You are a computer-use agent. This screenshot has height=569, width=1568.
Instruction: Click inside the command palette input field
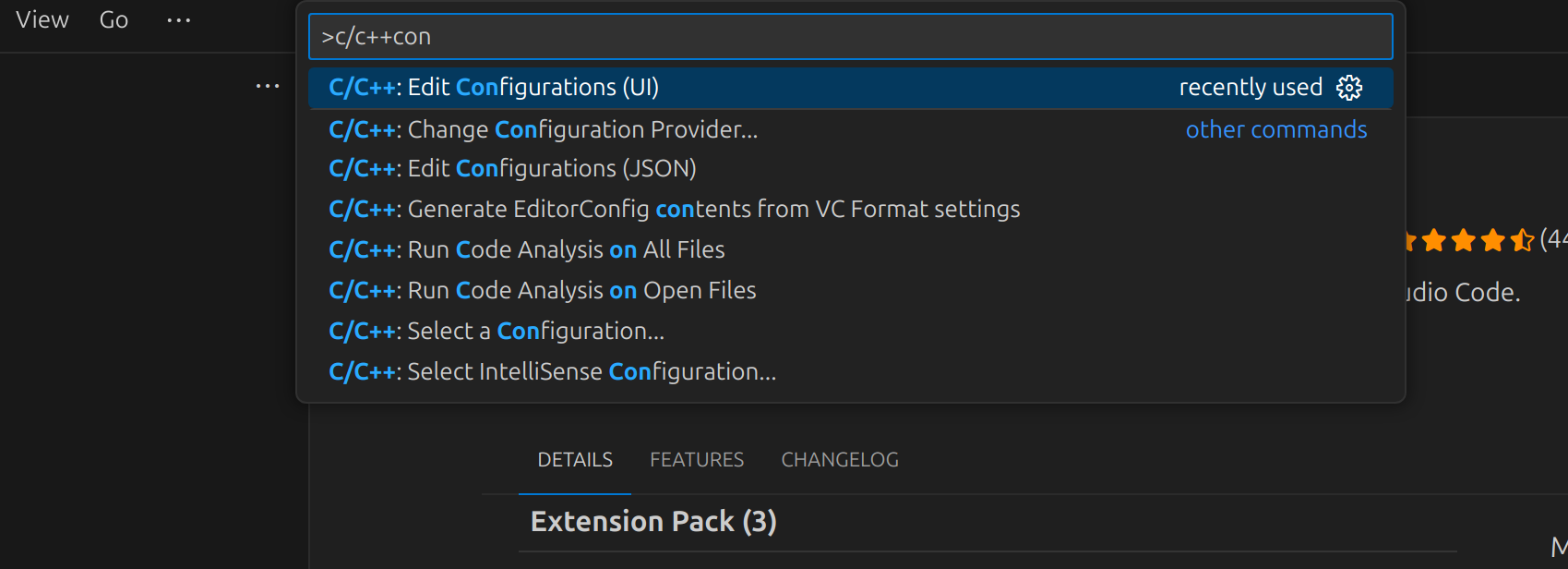pos(849,36)
